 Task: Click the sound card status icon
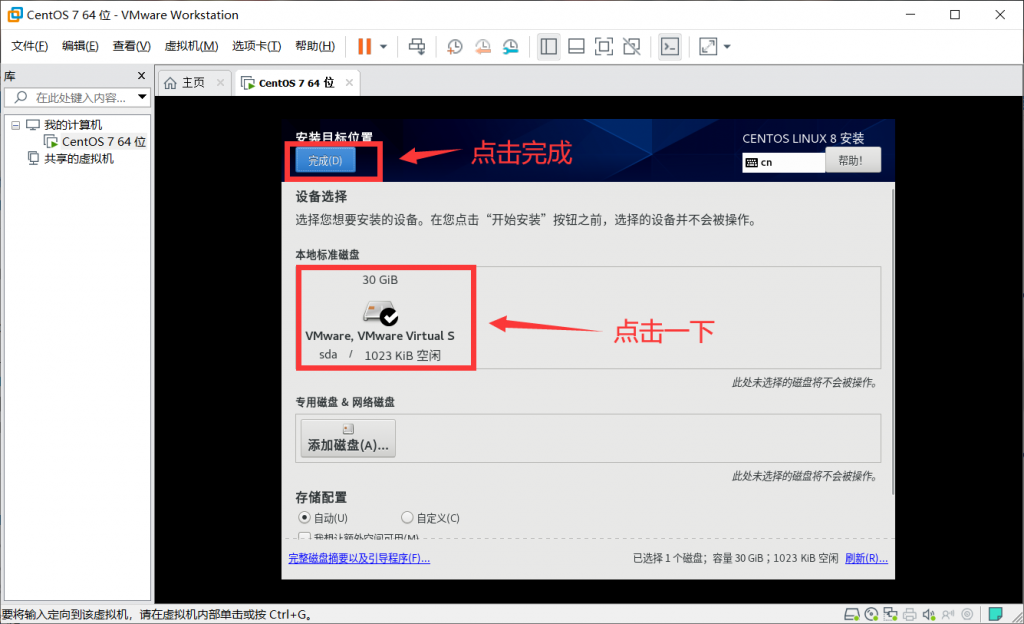click(929, 614)
